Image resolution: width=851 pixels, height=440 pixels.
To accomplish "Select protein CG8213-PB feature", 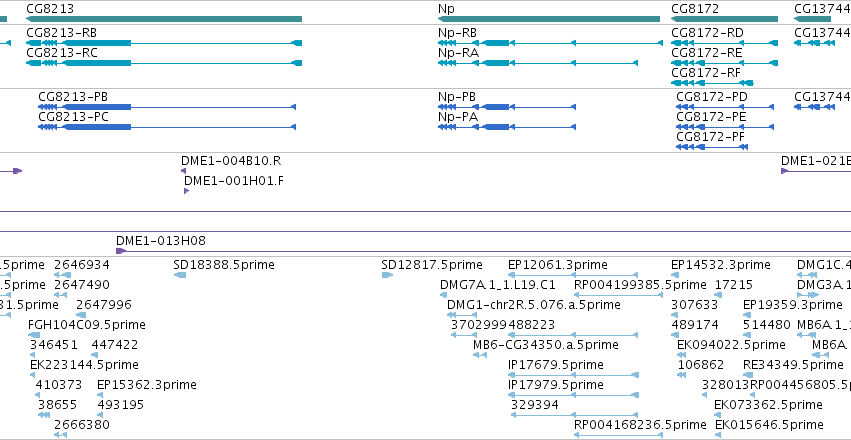I will coord(167,107).
